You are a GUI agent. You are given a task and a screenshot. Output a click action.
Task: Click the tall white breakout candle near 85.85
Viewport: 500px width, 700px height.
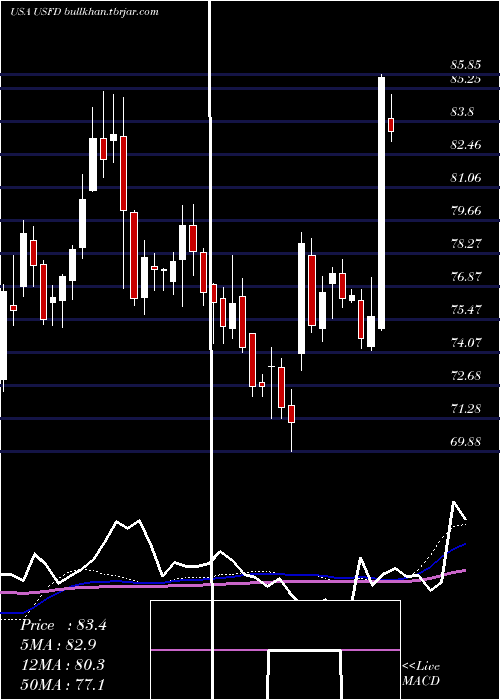(x=382, y=203)
